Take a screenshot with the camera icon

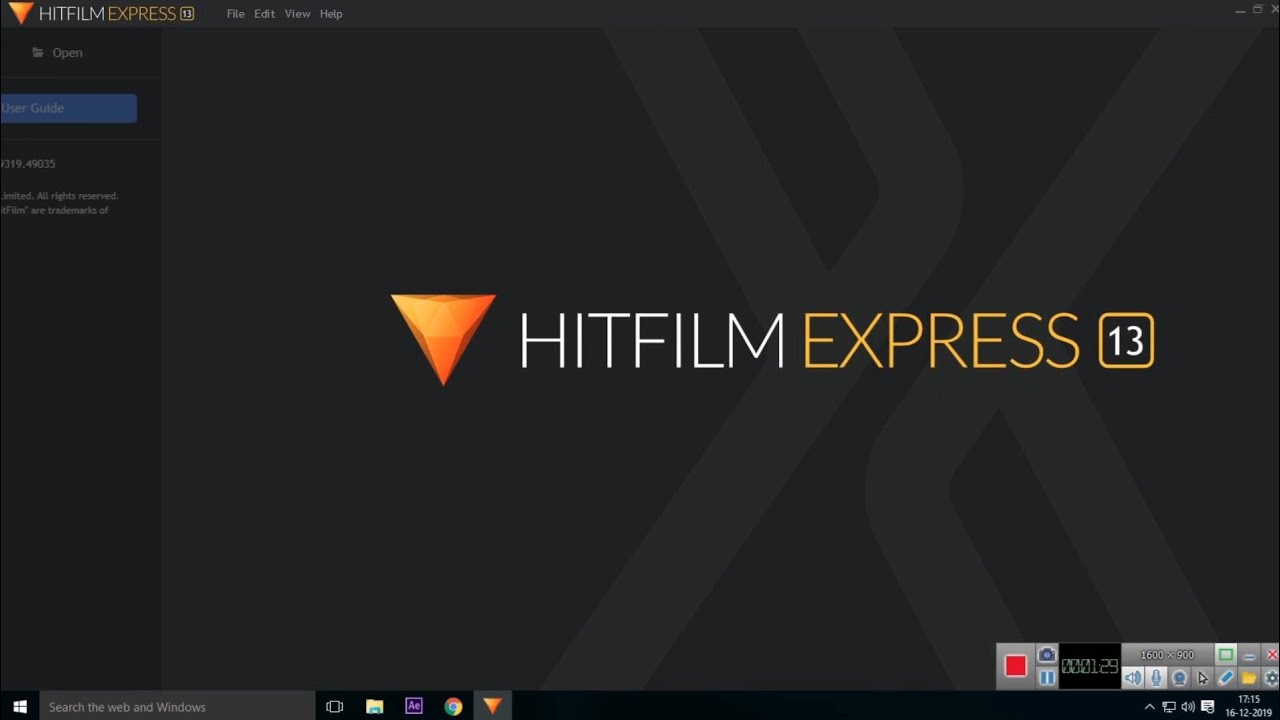coord(1046,655)
